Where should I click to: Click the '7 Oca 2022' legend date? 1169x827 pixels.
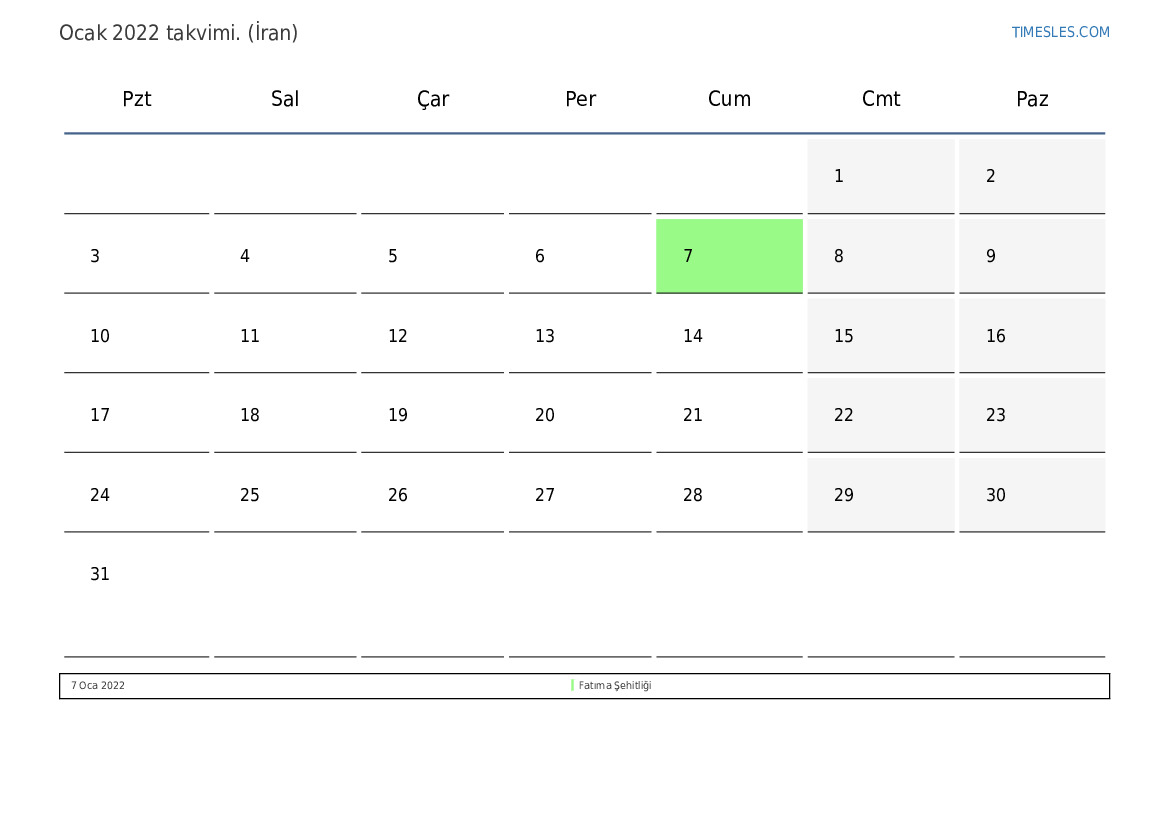pyautogui.click(x=98, y=686)
